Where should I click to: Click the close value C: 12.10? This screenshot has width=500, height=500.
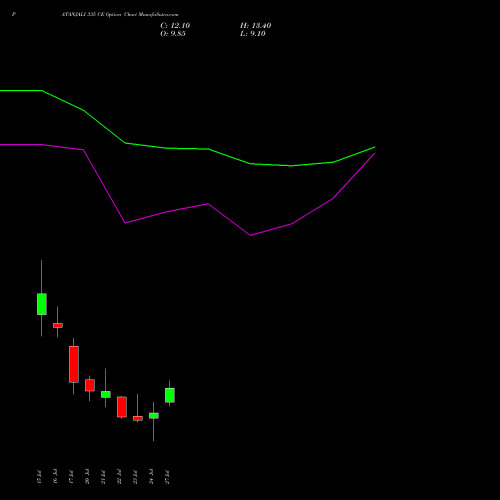(175, 26)
